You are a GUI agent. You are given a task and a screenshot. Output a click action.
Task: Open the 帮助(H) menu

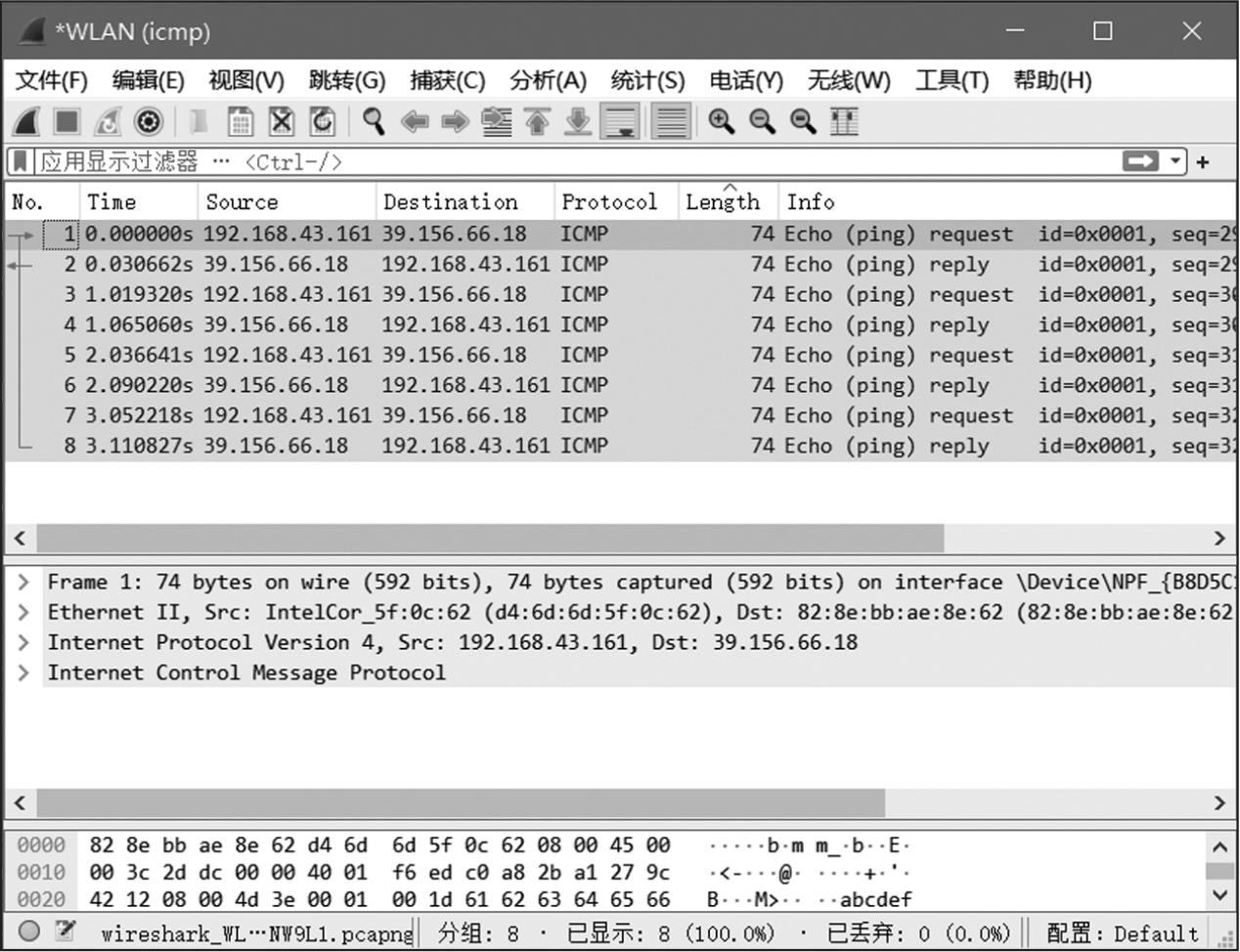click(1052, 80)
